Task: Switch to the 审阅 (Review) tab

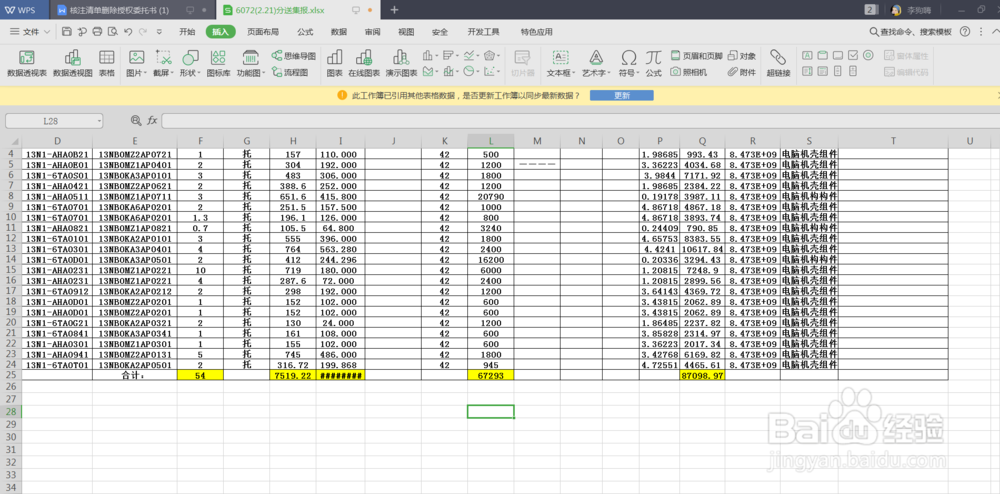Action: (x=372, y=32)
